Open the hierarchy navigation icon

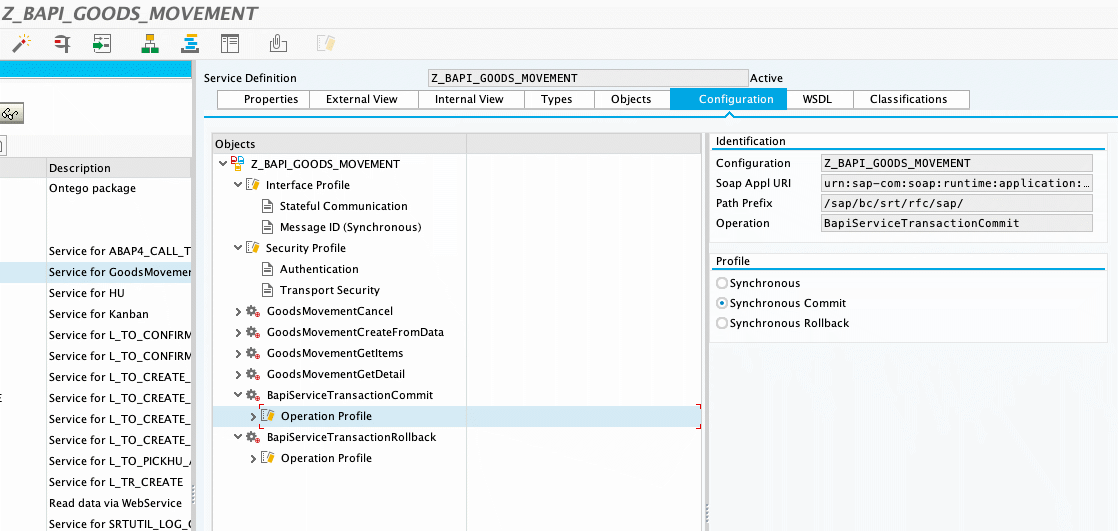coord(150,43)
